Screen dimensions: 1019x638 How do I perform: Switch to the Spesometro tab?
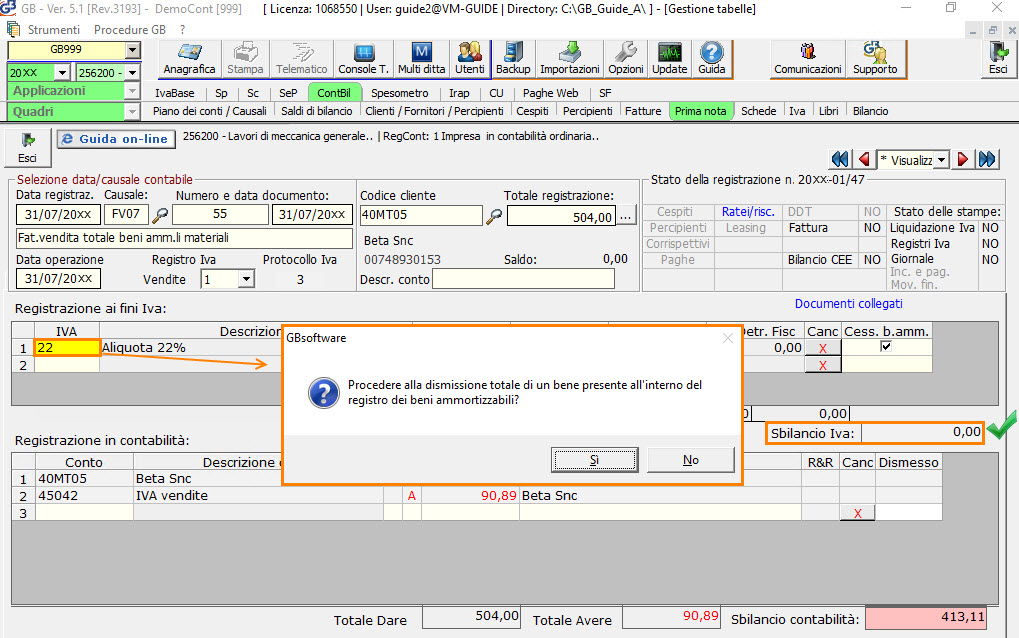400,93
